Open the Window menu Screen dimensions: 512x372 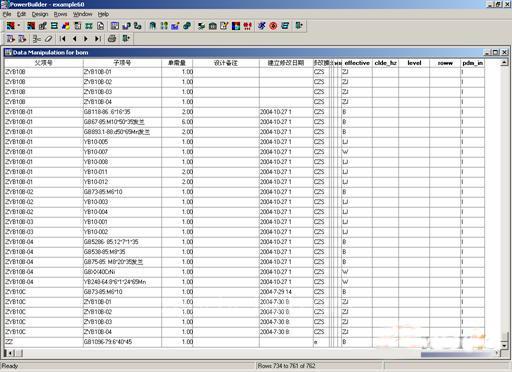pyautogui.click(x=82, y=14)
